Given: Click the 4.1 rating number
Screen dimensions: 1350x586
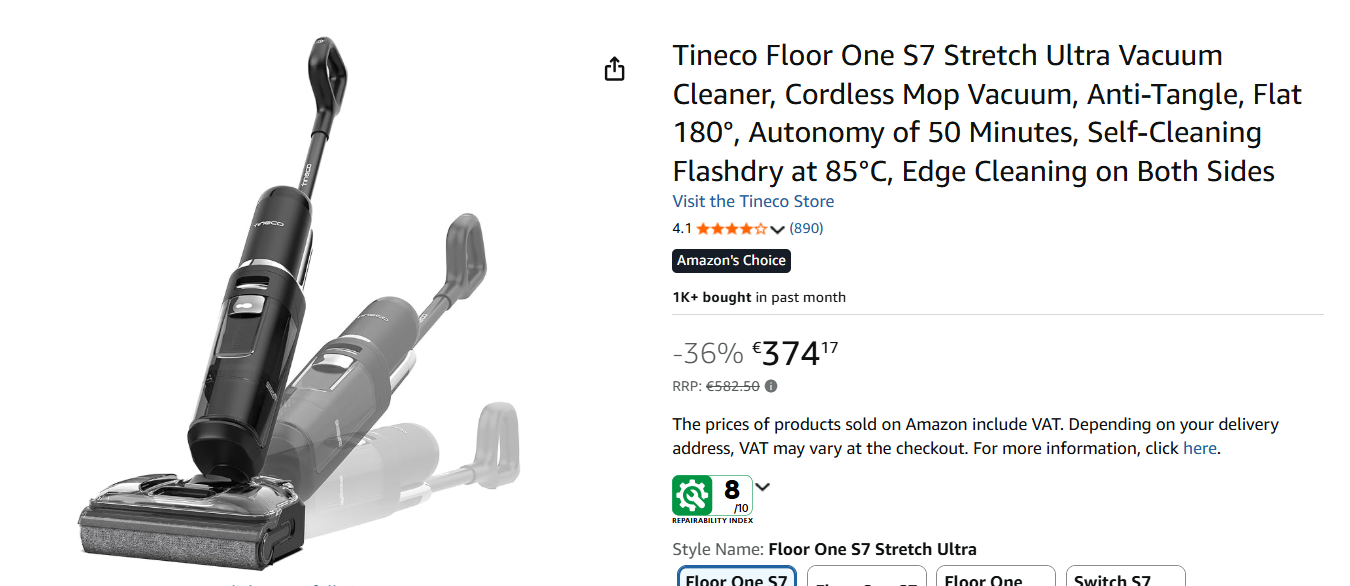Looking at the screenshot, I should coord(682,229).
